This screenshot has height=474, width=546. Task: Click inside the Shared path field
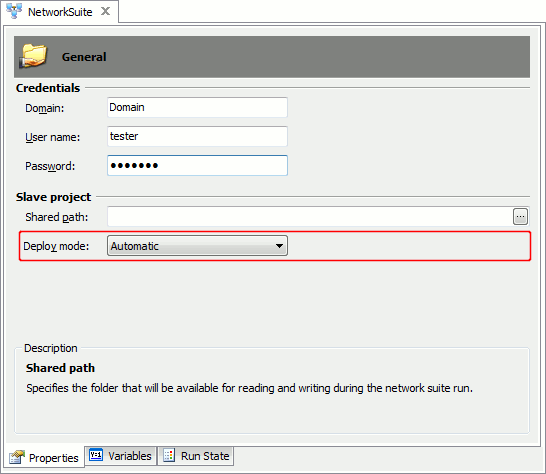(x=310, y=217)
